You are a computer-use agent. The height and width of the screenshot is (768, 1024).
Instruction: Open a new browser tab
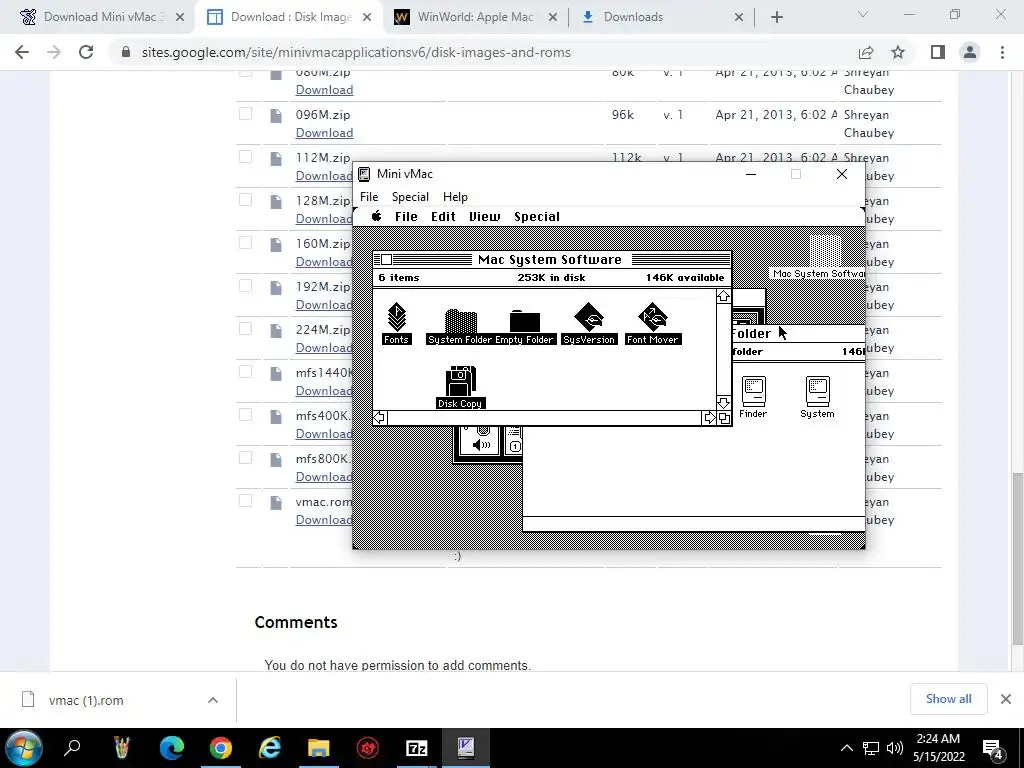(776, 17)
